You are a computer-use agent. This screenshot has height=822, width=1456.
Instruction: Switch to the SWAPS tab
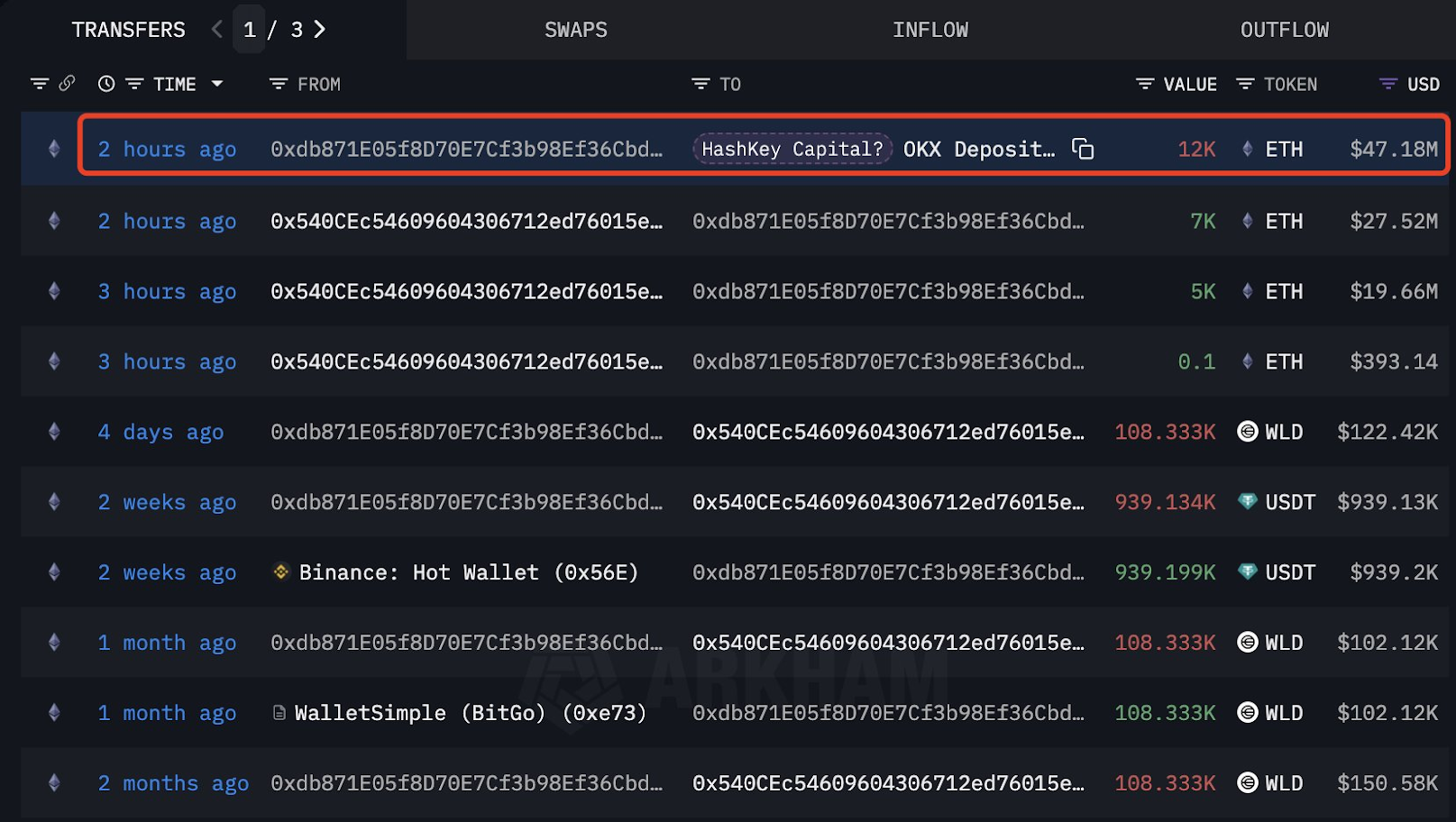point(575,30)
